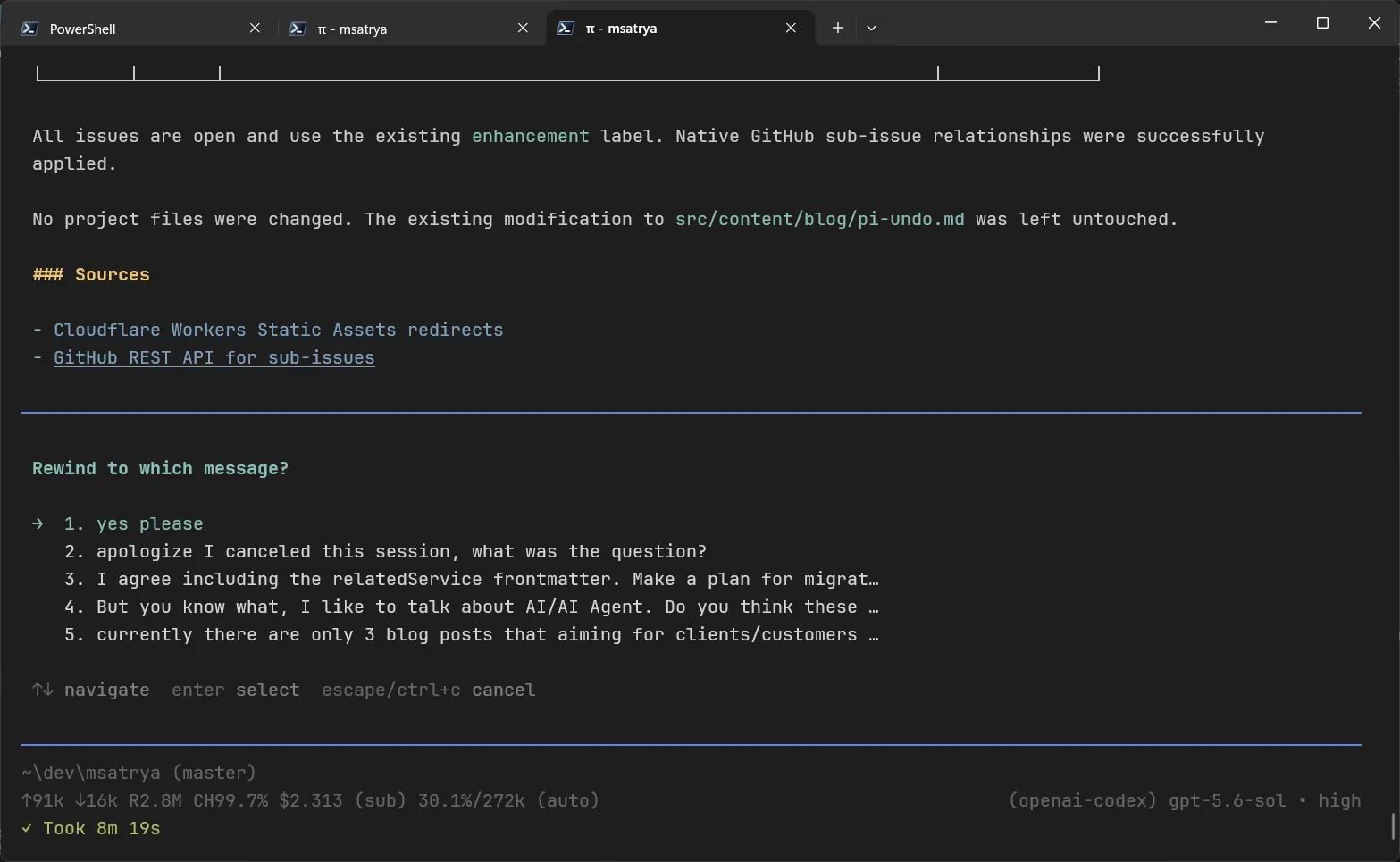This screenshot has height=862, width=1400.
Task: Click the 'enter select' hint
Action: [x=235, y=690]
